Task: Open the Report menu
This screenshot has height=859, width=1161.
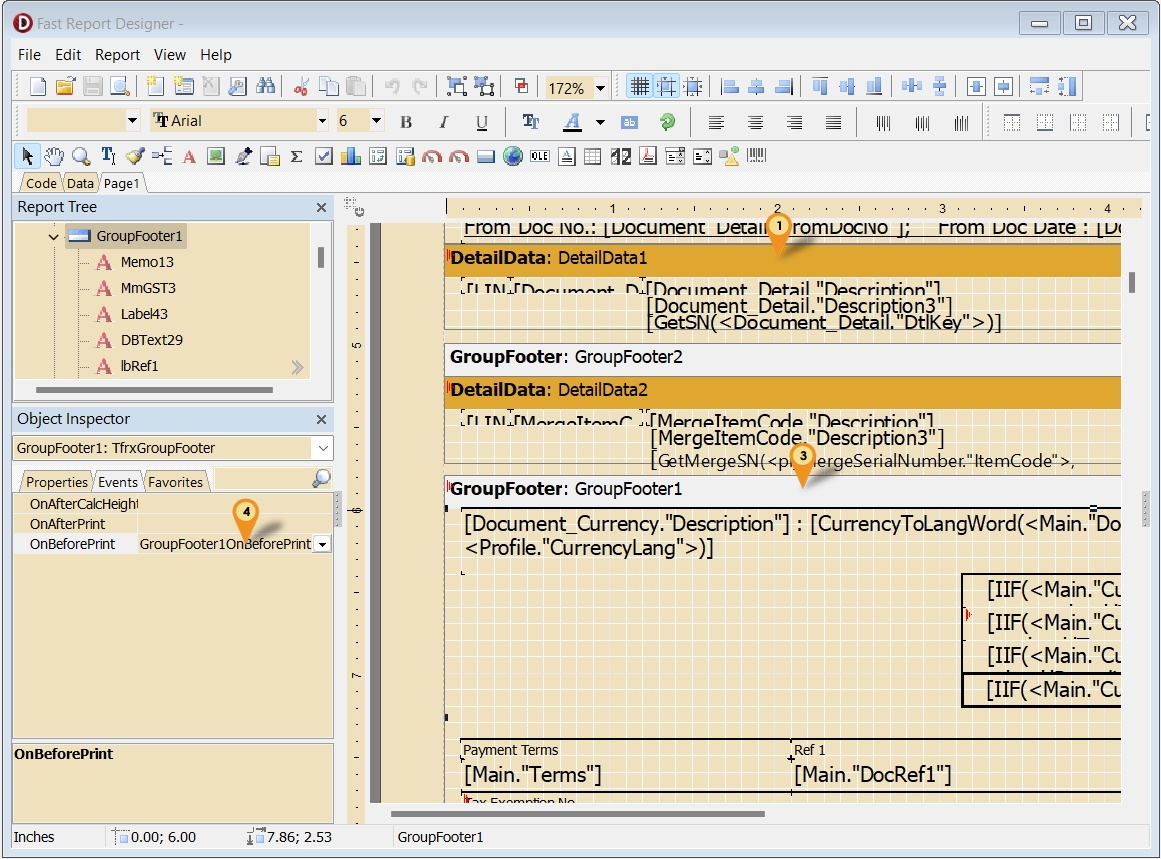Action: 117,55
